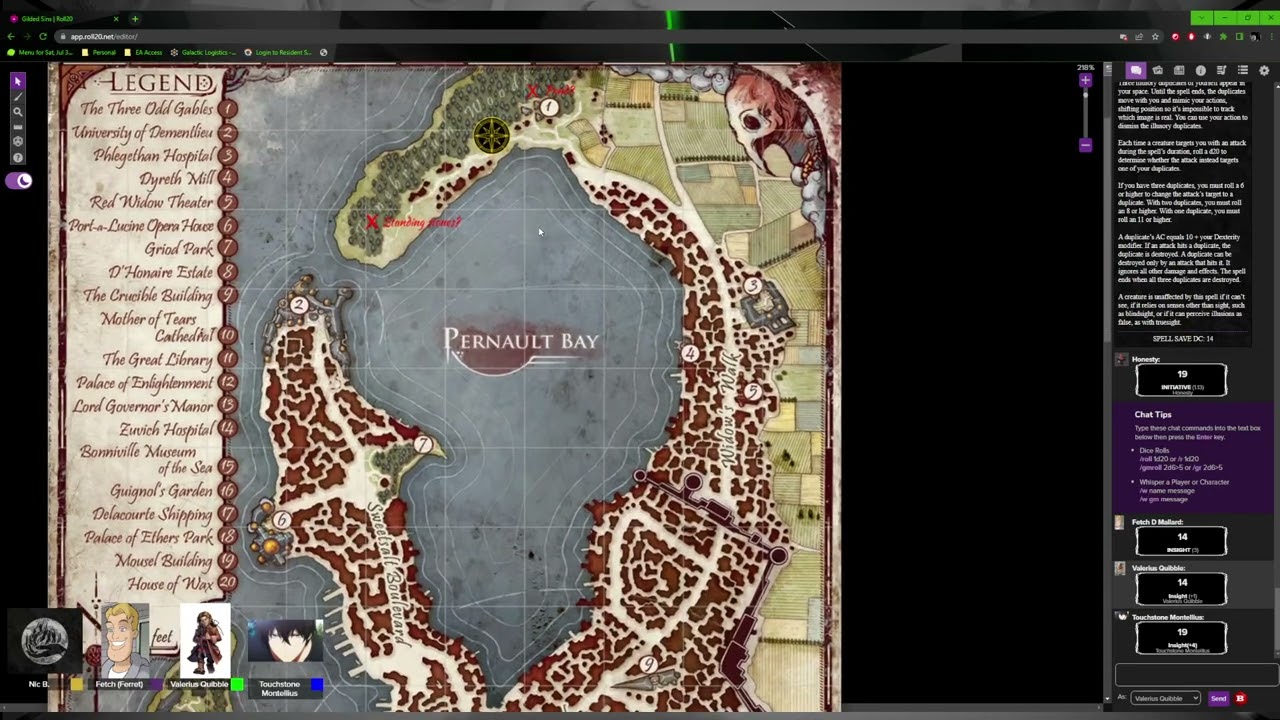Open the Compendium info tab
This screenshot has height=720, width=1280.
pos(1200,70)
